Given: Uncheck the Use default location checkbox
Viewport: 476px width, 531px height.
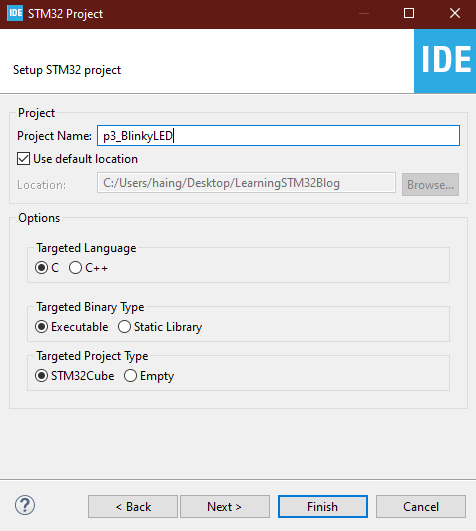Looking at the screenshot, I should [23, 158].
